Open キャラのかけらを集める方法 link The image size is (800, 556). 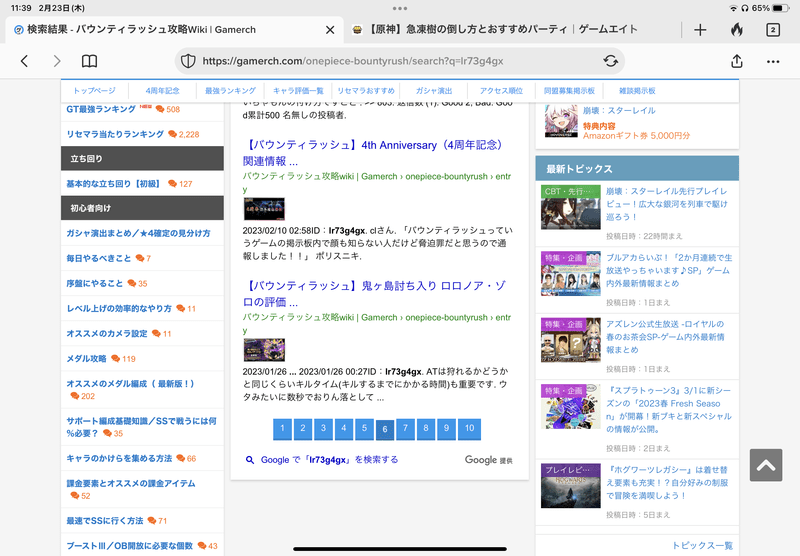(119, 458)
